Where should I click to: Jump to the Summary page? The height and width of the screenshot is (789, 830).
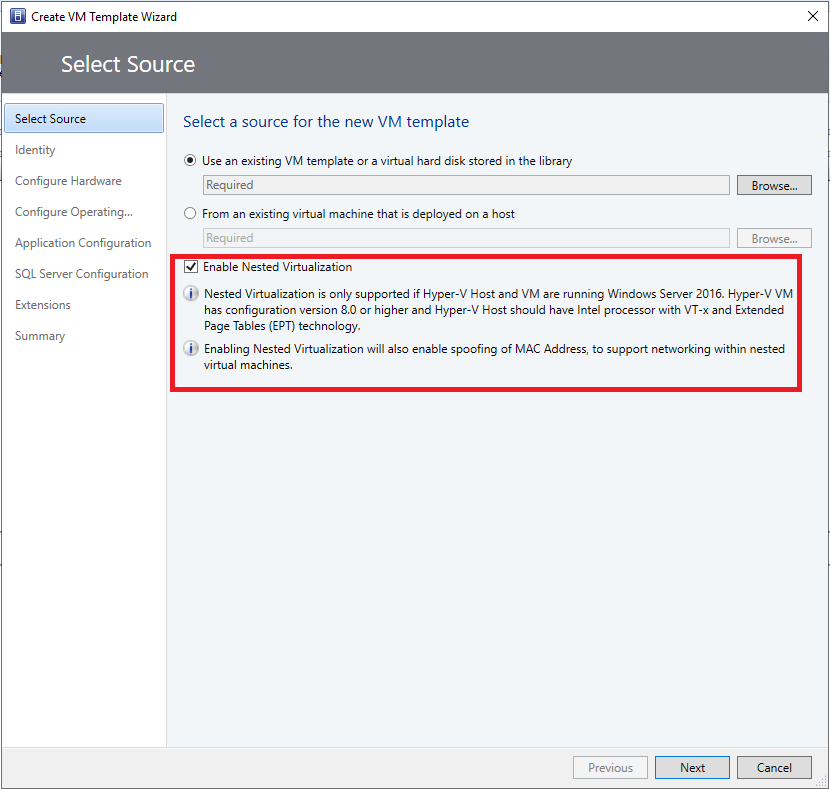40,336
